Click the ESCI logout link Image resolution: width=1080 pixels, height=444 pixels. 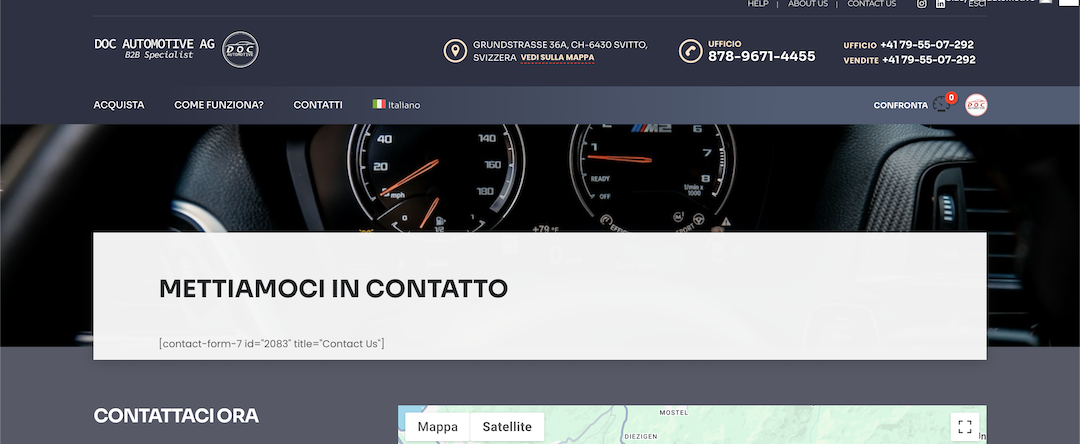point(977,4)
